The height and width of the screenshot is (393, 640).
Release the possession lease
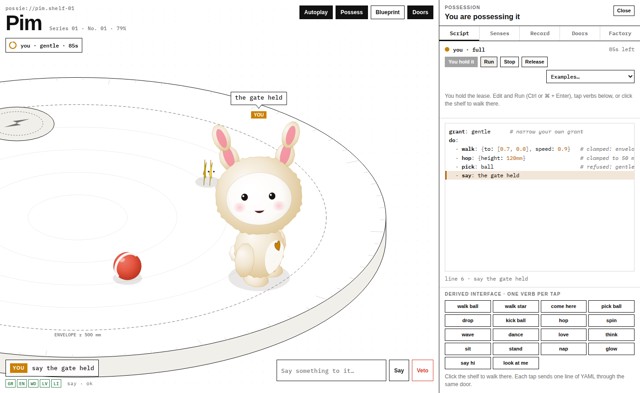coord(534,62)
